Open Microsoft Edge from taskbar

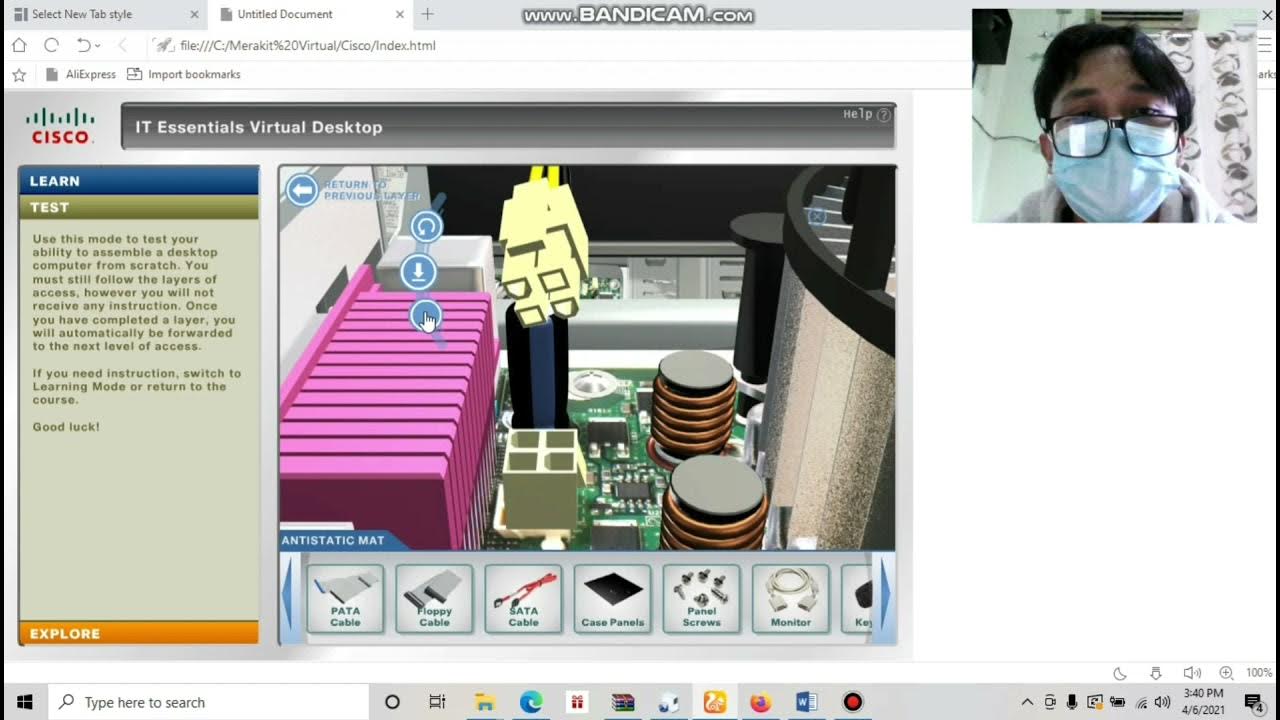(530, 702)
